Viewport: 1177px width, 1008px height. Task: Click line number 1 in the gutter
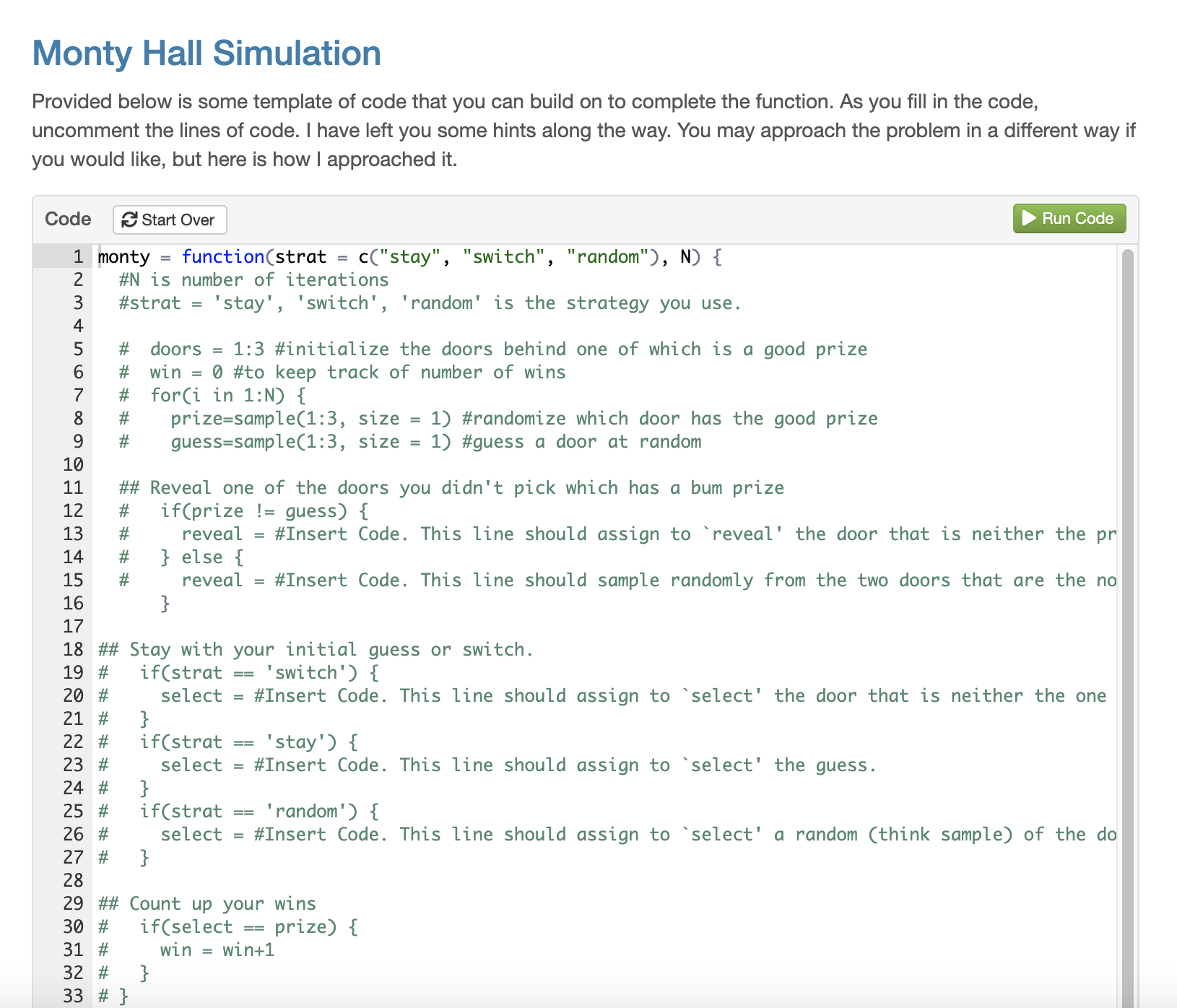coord(77,256)
